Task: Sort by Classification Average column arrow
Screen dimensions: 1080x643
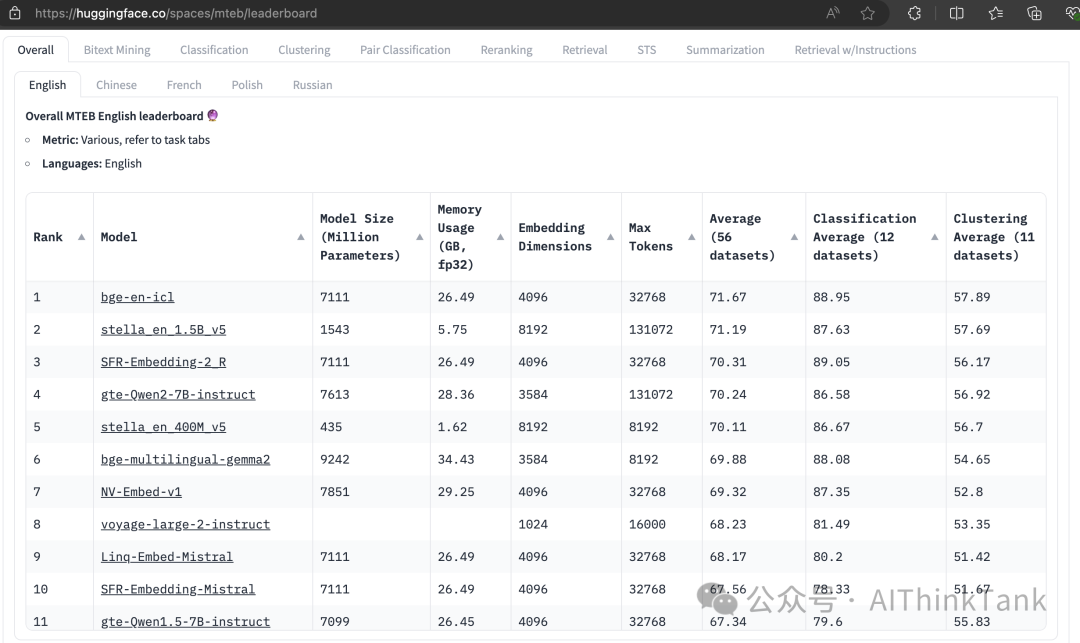Action: point(935,237)
